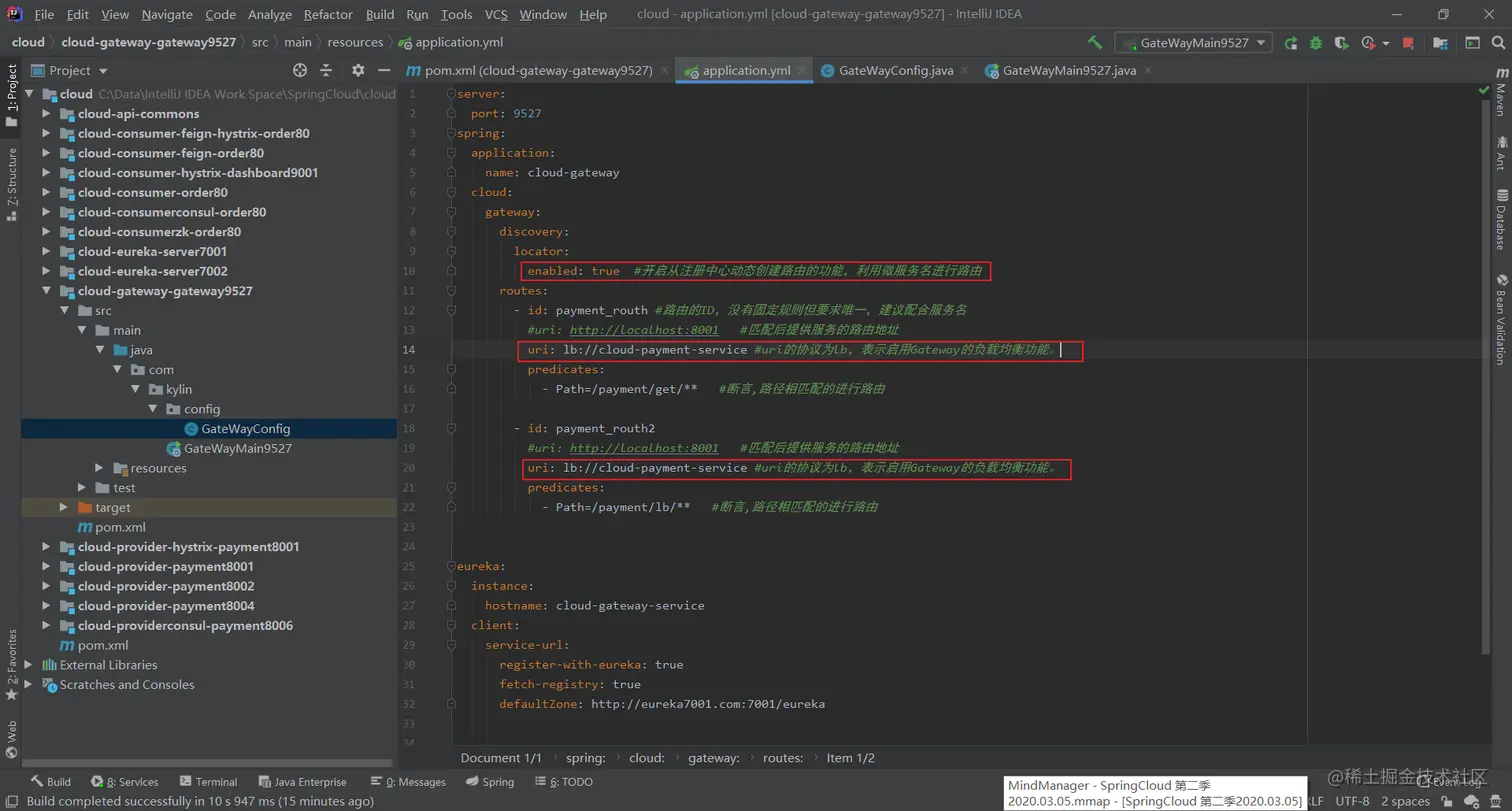Toggle the Web side tab
Image resolution: width=1512 pixels, height=811 pixels.
(11, 740)
